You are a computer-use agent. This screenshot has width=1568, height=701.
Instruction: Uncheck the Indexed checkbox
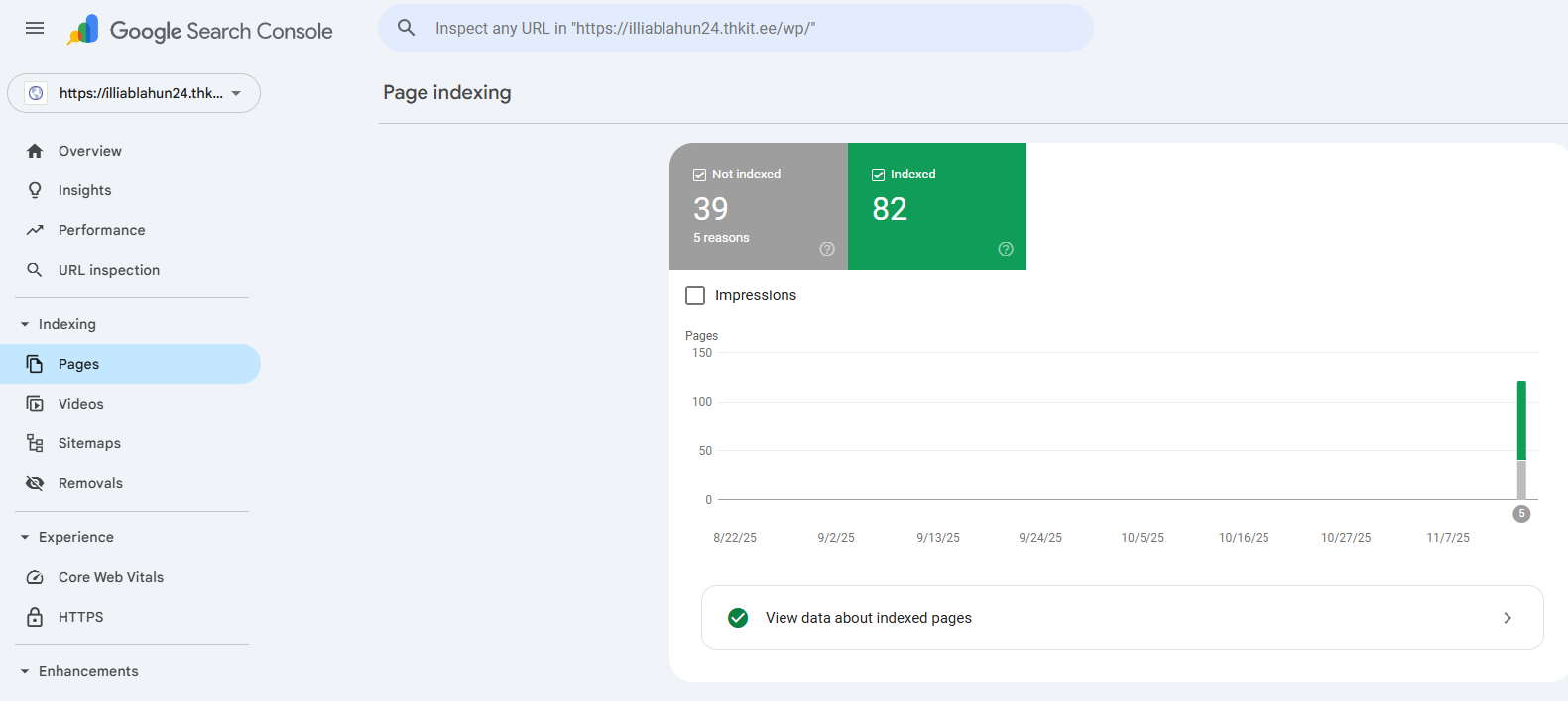[x=878, y=175]
